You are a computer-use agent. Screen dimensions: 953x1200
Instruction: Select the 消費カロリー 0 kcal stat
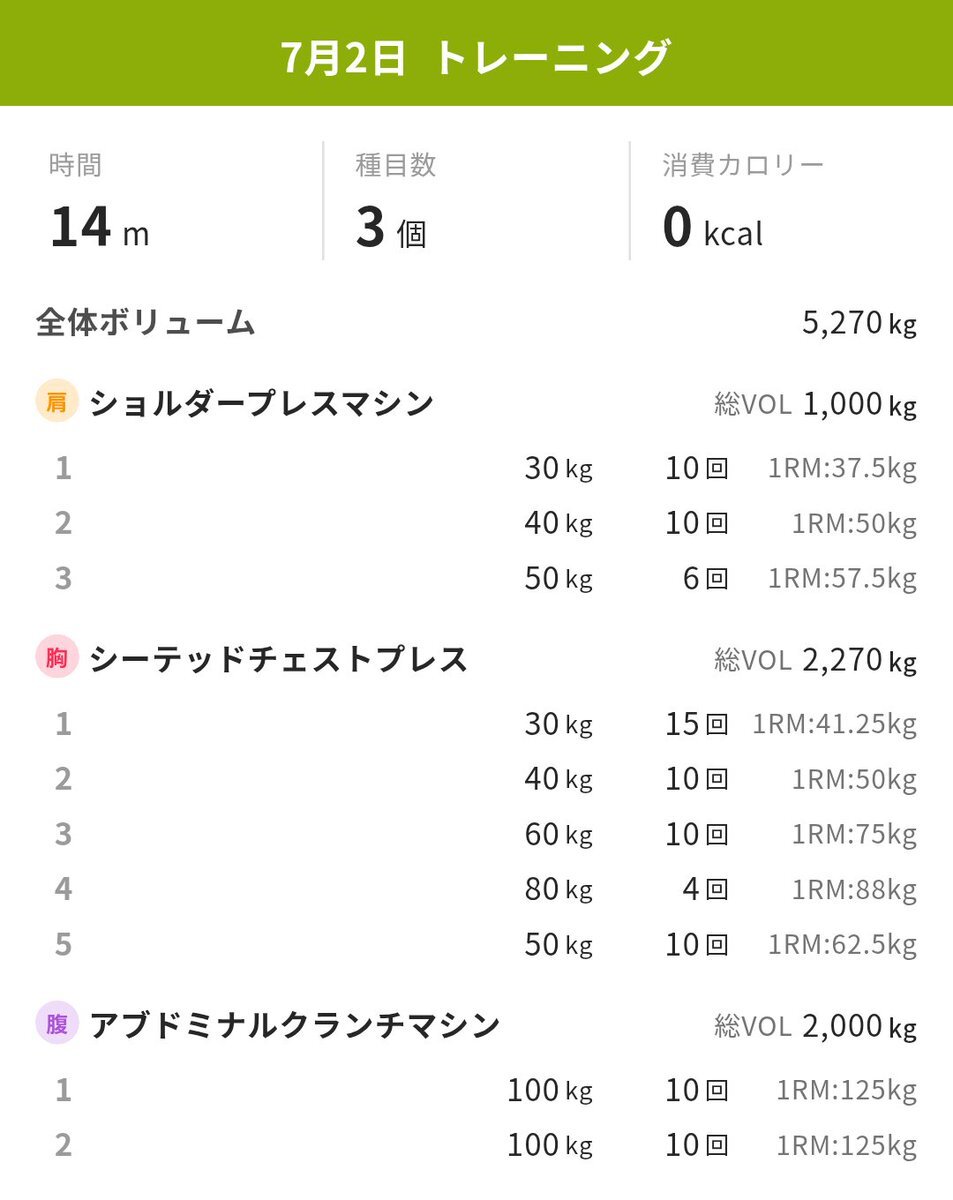tap(743, 203)
